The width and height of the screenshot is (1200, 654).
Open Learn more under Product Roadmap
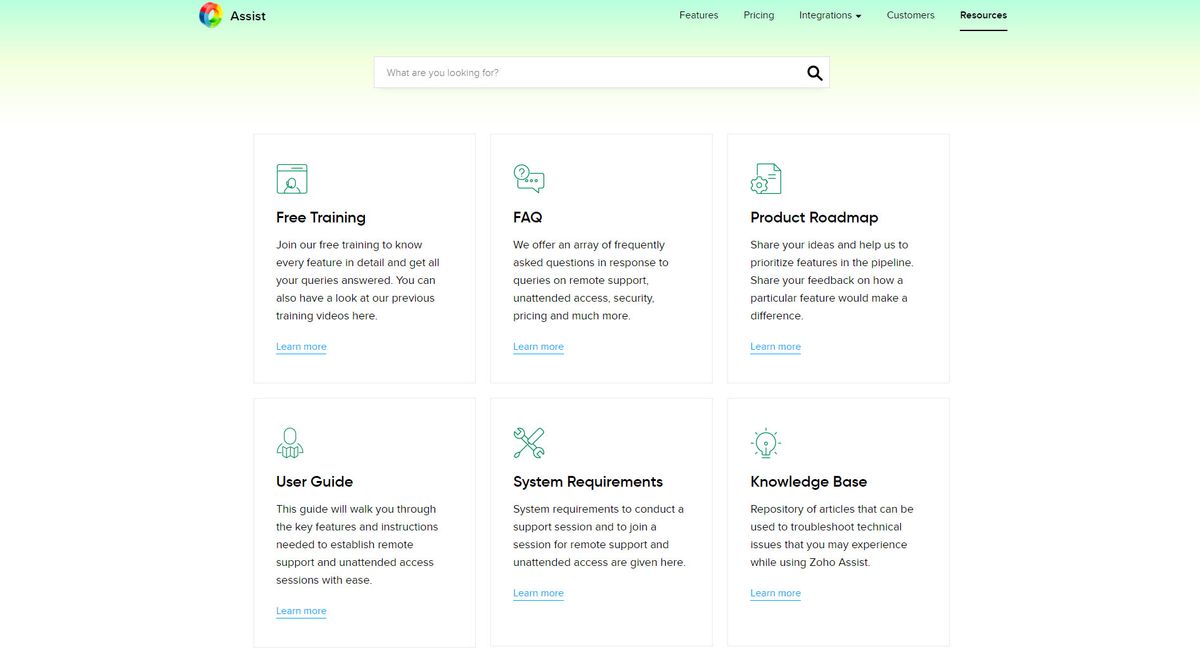coord(775,346)
